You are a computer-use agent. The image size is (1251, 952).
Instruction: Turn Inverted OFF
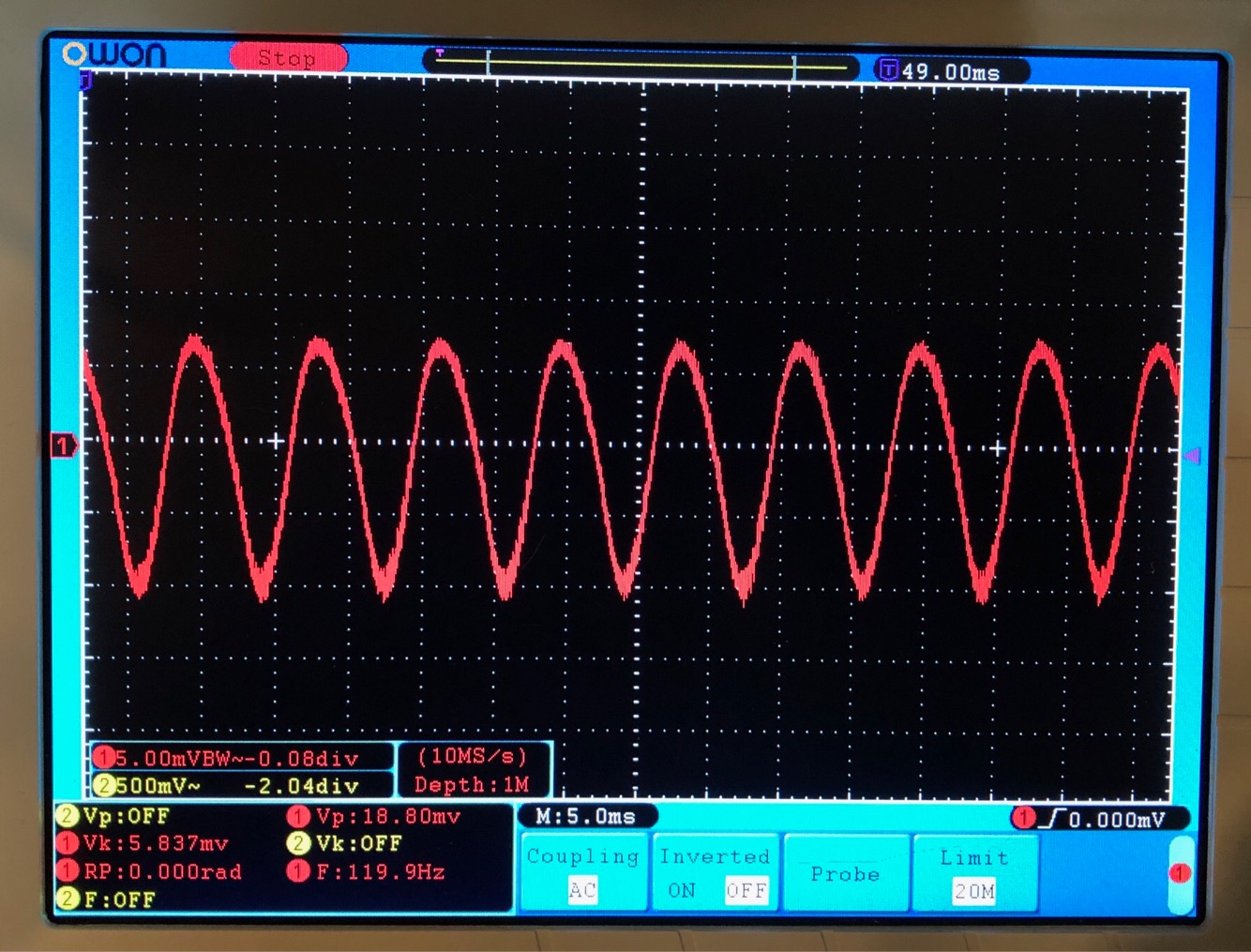[x=746, y=890]
